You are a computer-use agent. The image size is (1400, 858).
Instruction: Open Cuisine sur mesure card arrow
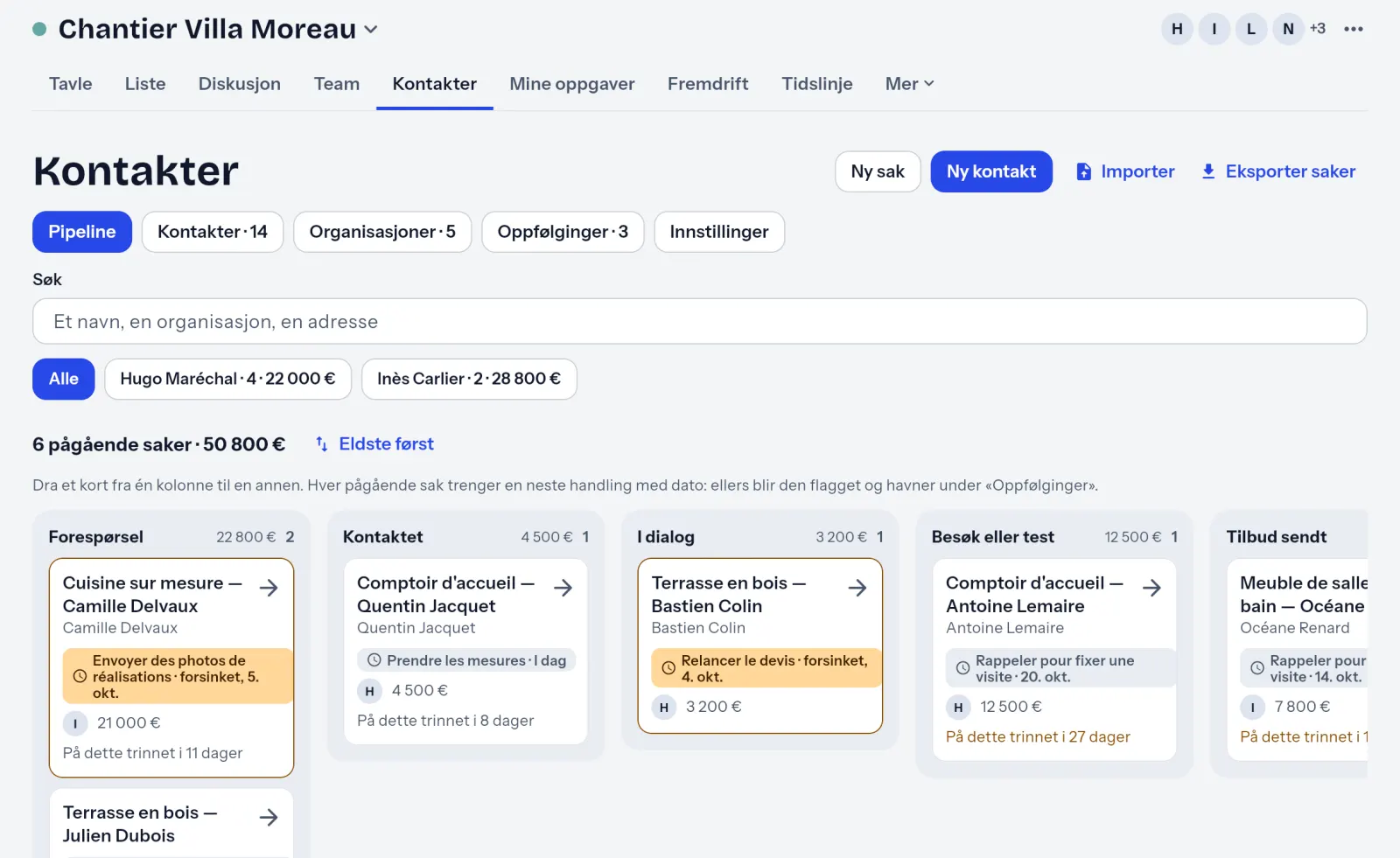point(269,588)
